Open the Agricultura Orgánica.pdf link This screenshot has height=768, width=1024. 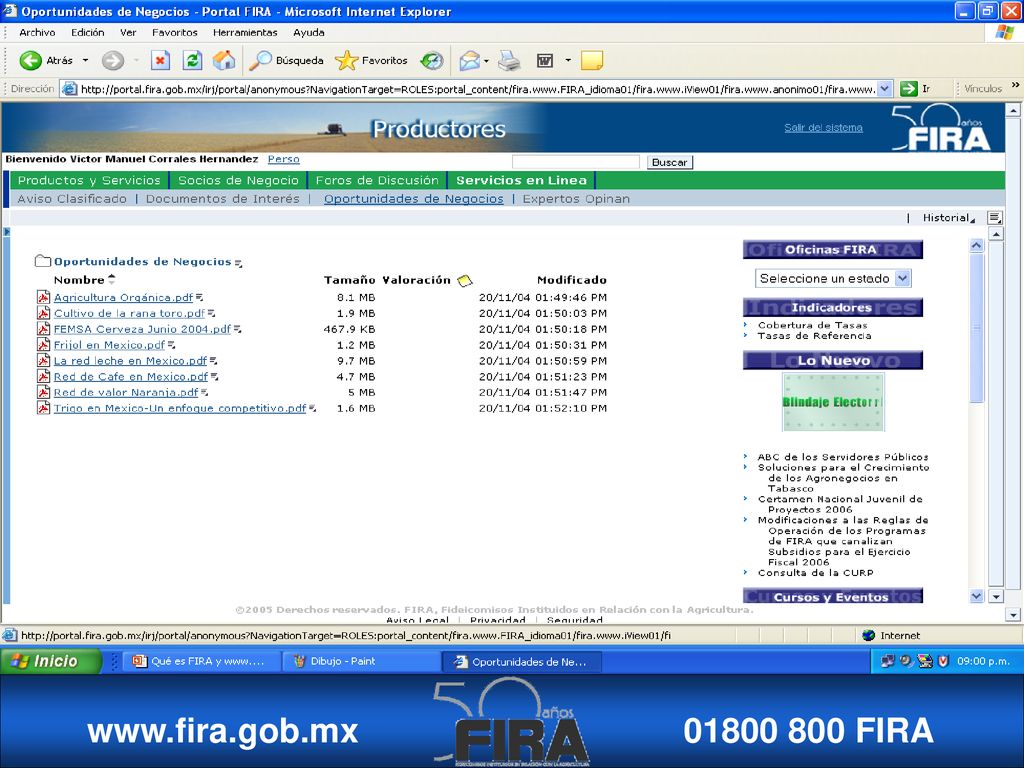pos(123,297)
